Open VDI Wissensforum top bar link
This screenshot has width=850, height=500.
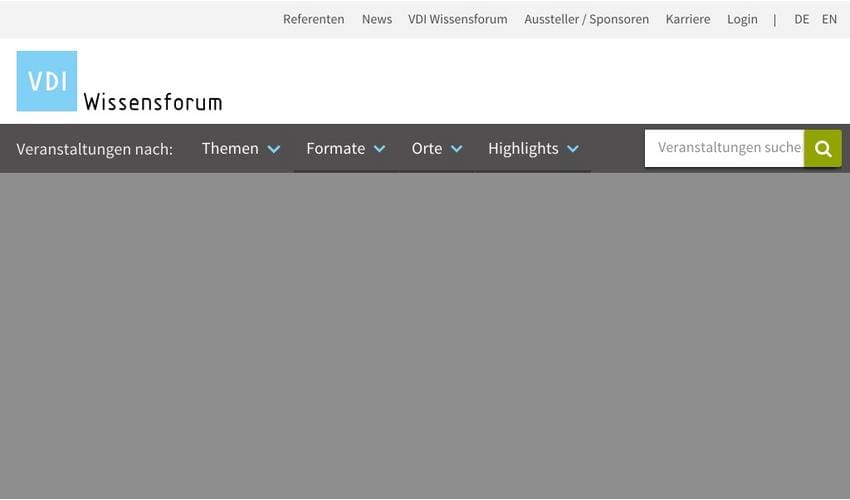pos(457,19)
